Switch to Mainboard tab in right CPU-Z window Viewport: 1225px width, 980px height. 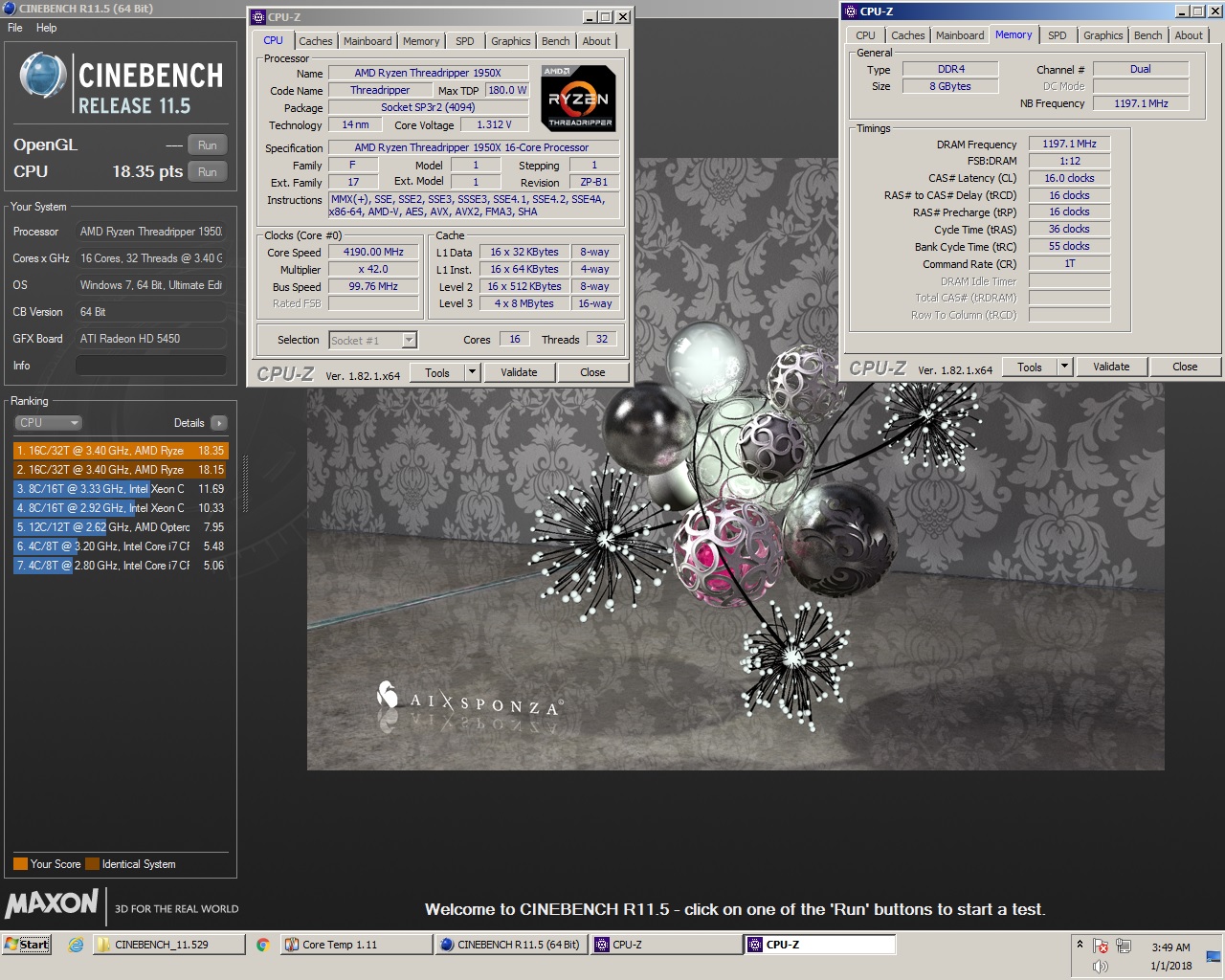(960, 35)
